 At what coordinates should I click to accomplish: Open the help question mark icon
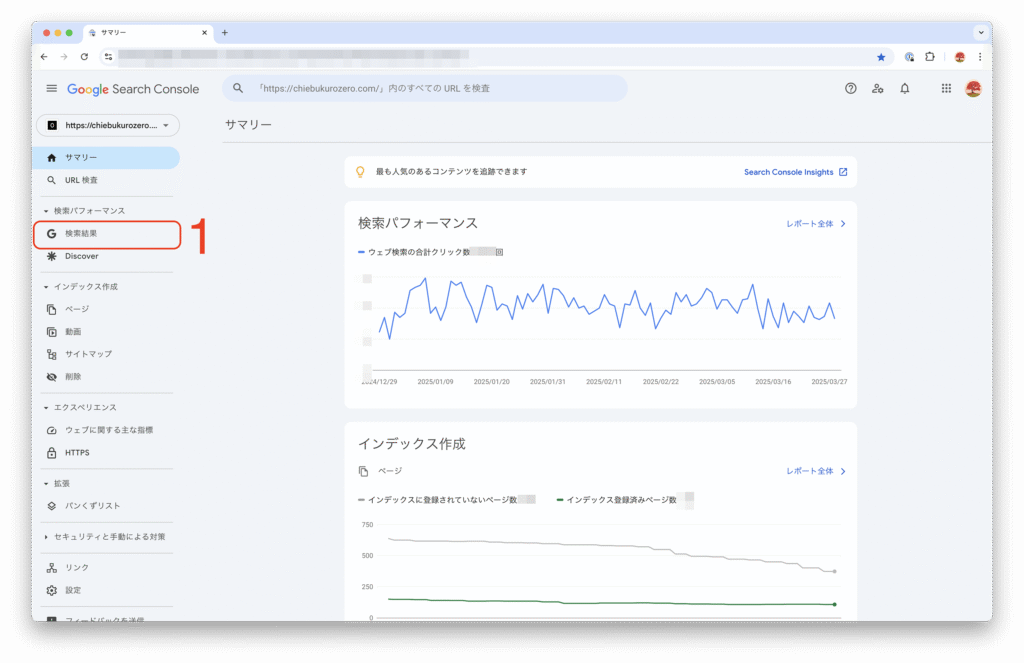(850, 88)
